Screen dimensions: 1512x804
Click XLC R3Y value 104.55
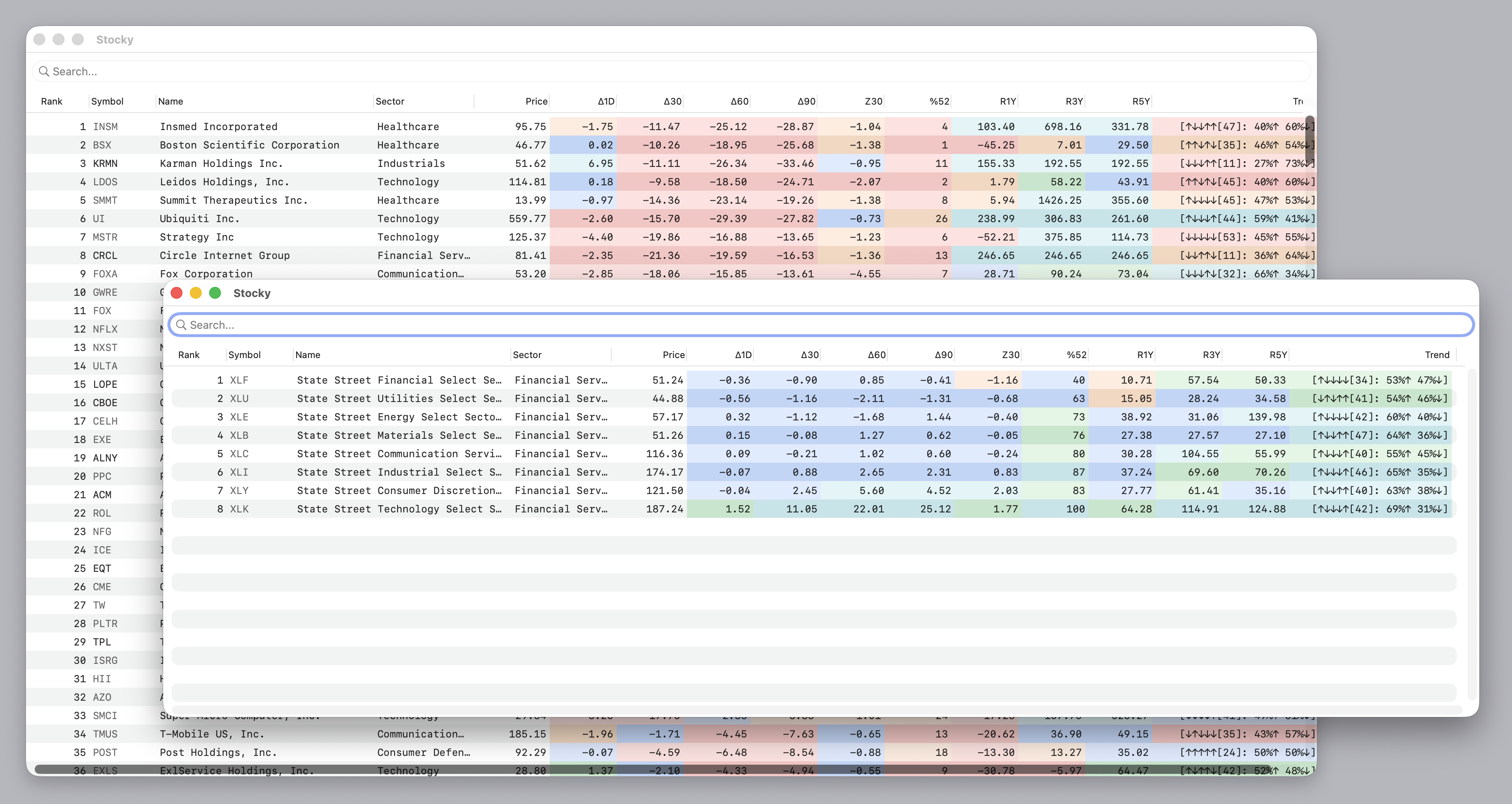click(1200, 453)
